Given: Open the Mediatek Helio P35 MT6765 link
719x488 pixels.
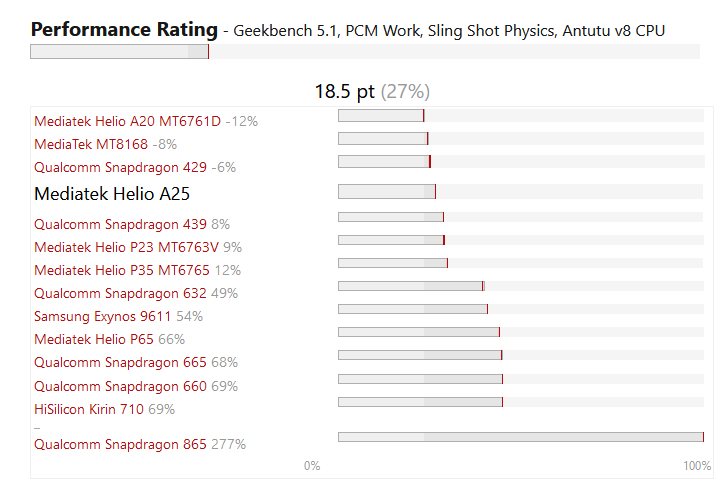Looking at the screenshot, I should (x=124, y=270).
